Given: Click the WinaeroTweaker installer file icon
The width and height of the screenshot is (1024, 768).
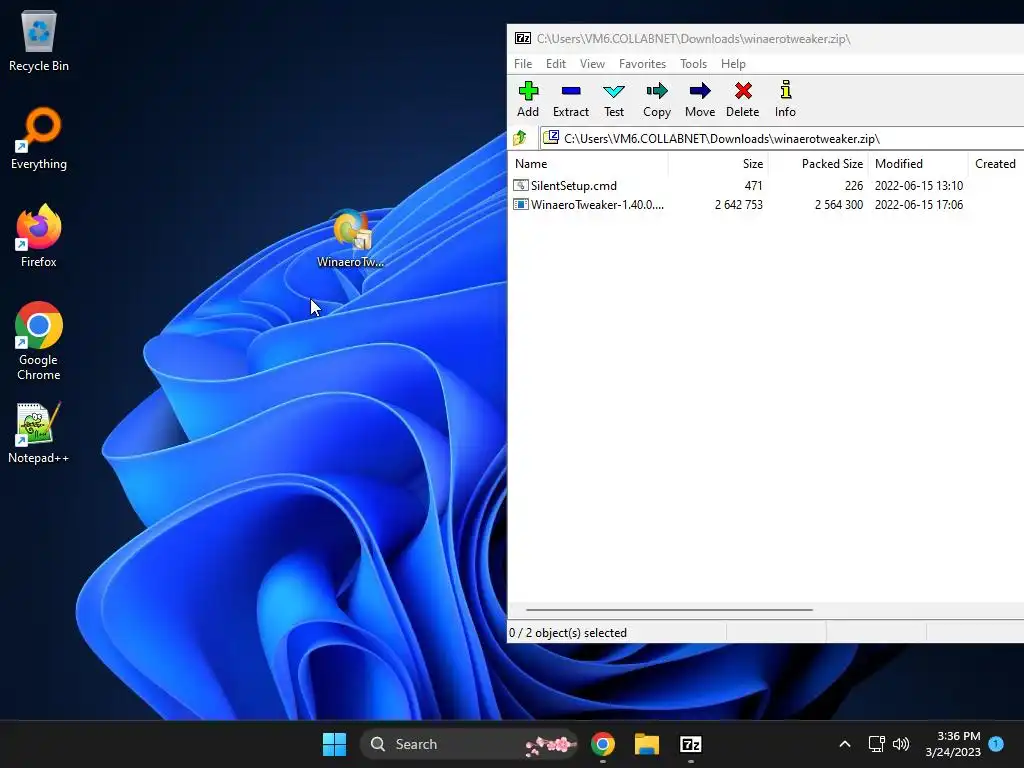Looking at the screenshot, I should pyautogui.click(x=520, y=204).
